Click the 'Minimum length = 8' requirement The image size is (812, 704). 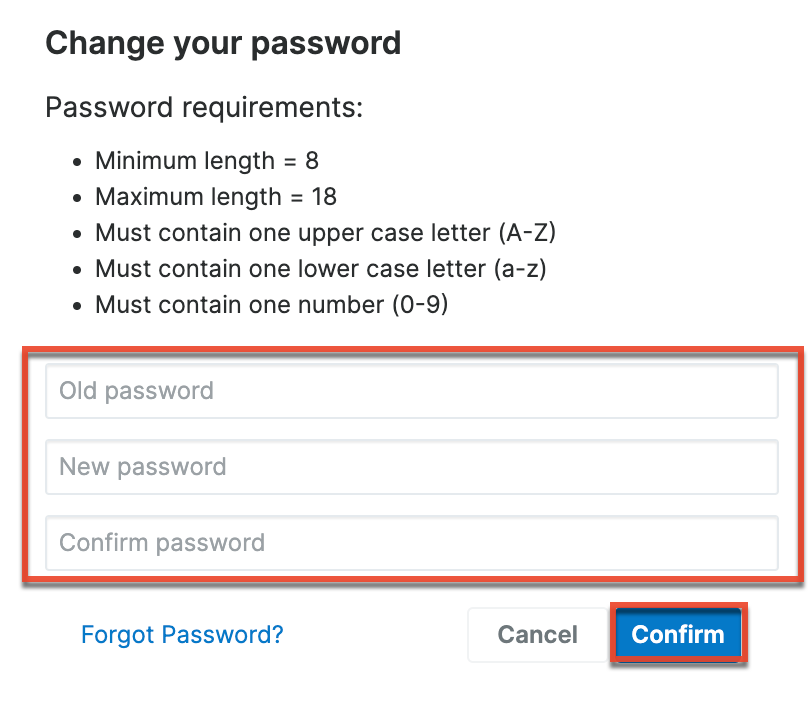pos(207,160)
